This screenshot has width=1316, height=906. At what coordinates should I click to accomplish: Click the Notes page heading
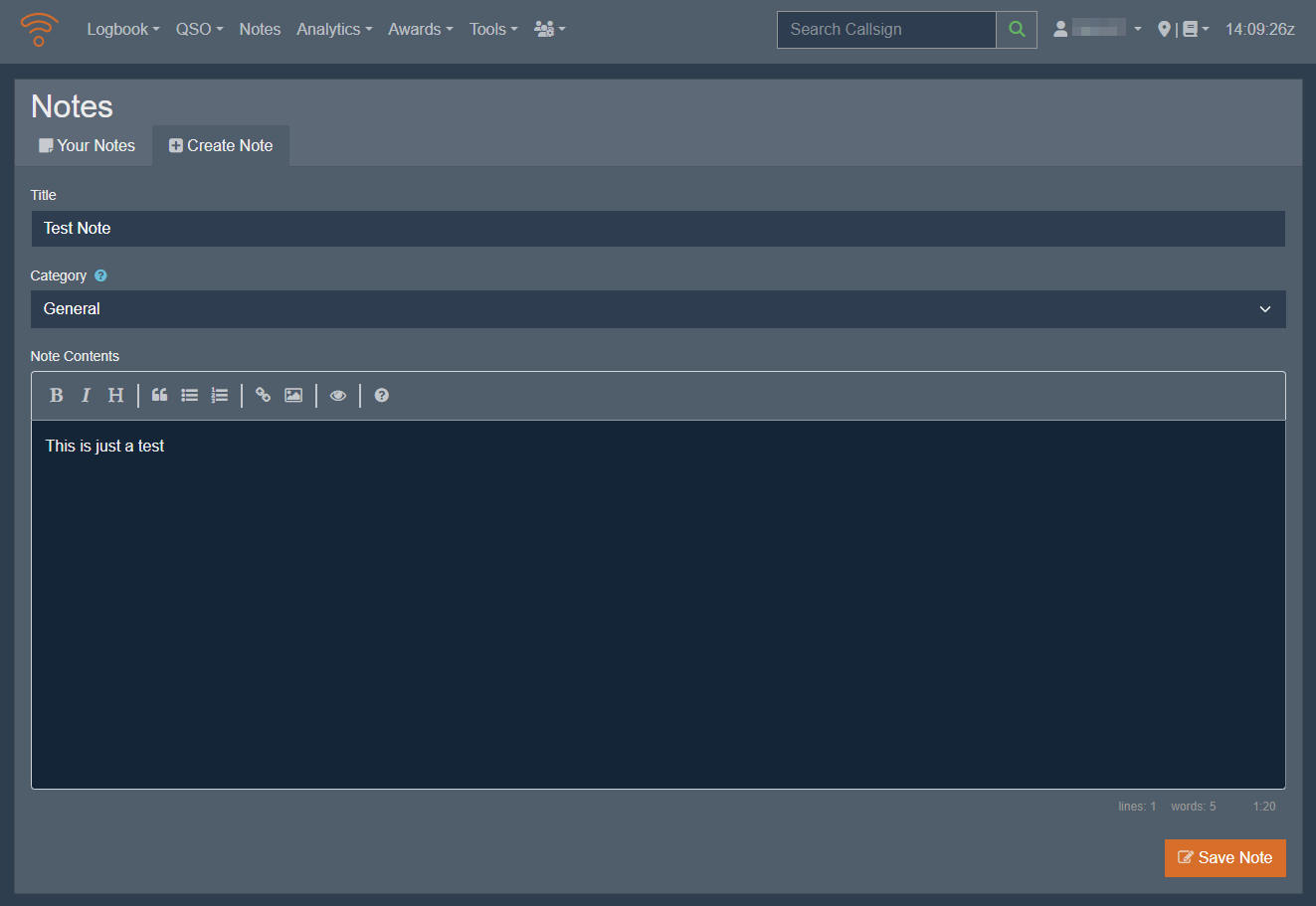pyautogui.click(x=72, y=106)
